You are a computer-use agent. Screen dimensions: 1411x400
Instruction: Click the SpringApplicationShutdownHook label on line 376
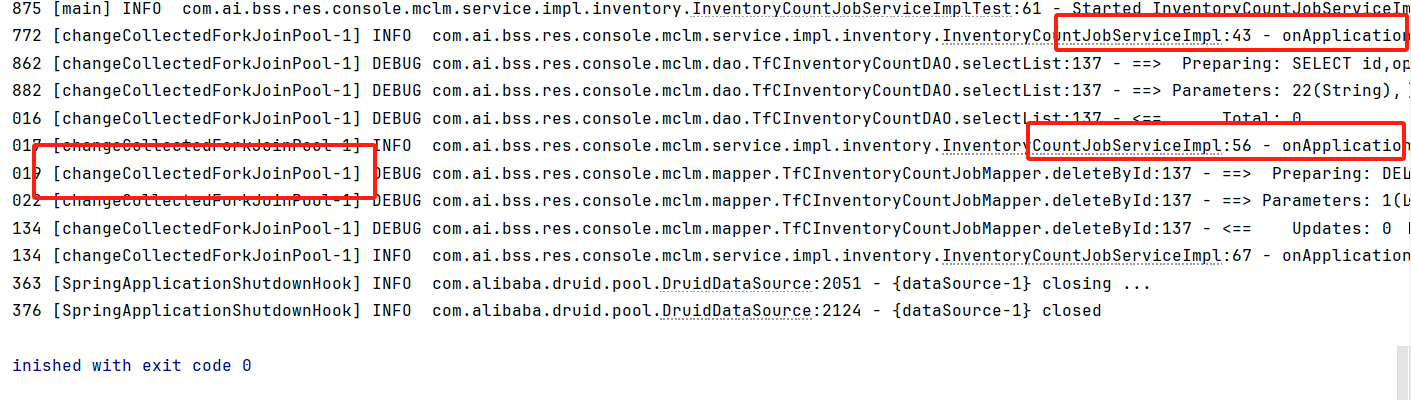(206, 310)
